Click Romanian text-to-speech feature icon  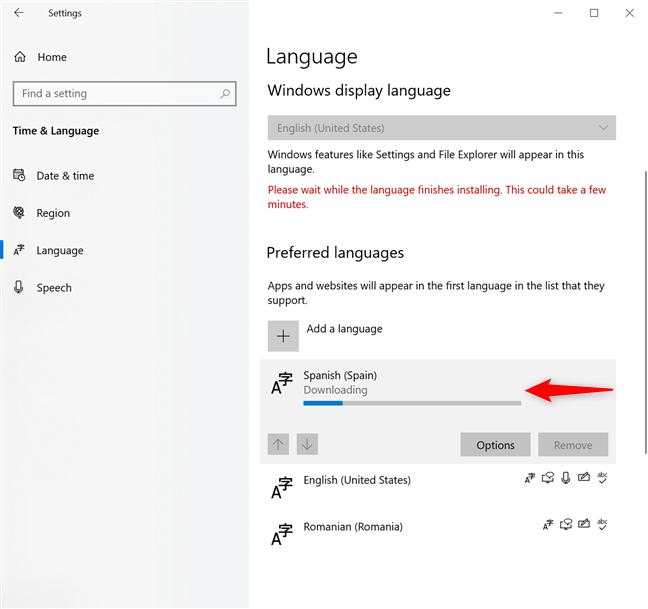point(566,525)
